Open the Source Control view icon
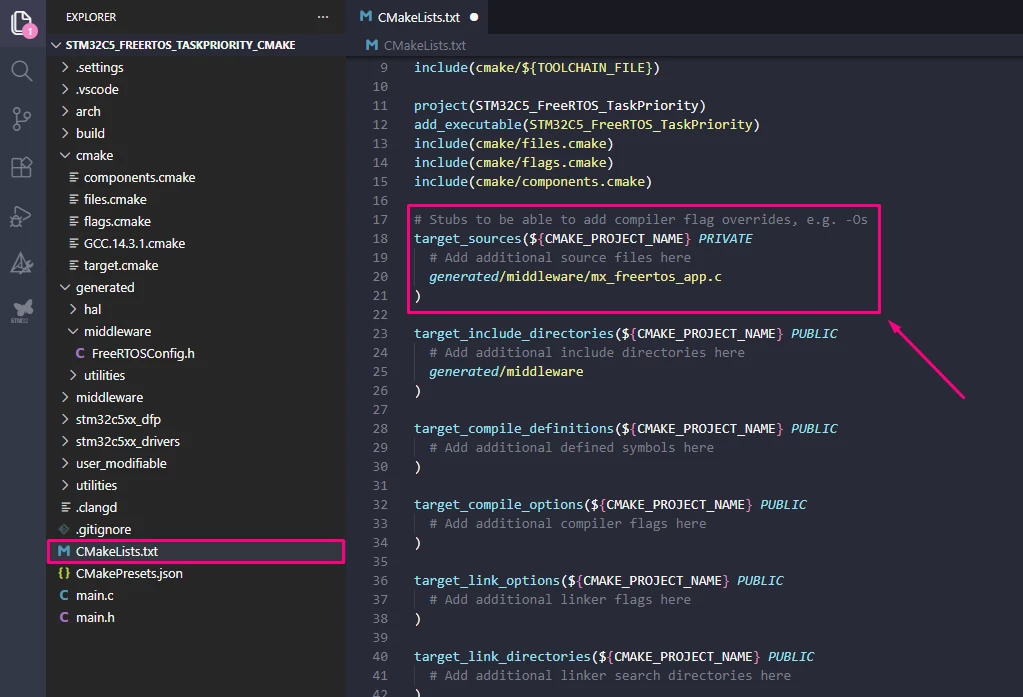Viewport: 1023px width, 697px height. coord(22,119)
